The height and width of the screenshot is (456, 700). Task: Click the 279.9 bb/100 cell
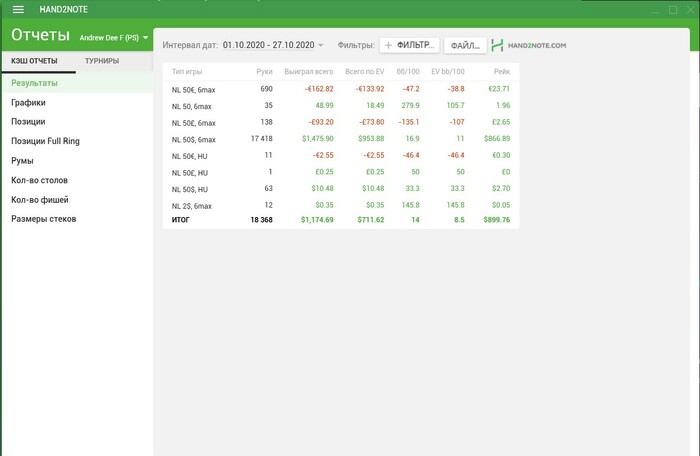[x=410, y=106]
